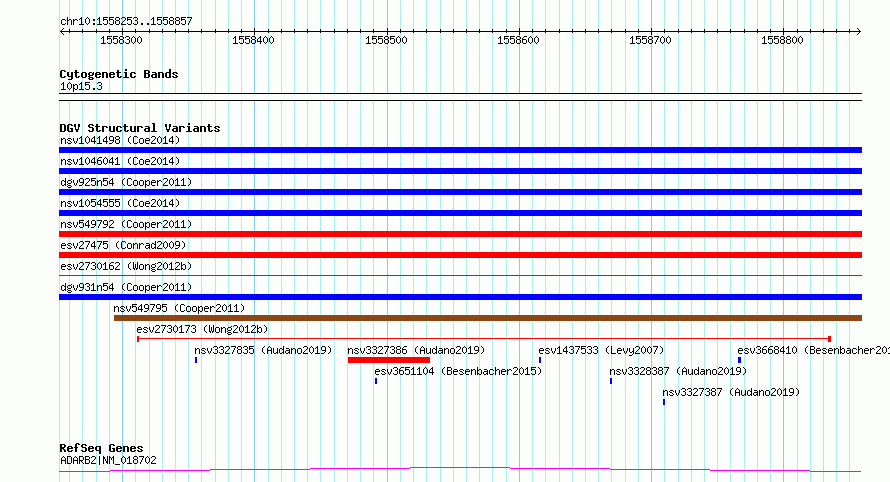Click the chr10:1558253..1558857 coordinate label
The image size is (890, 482).
pos(126,21)
